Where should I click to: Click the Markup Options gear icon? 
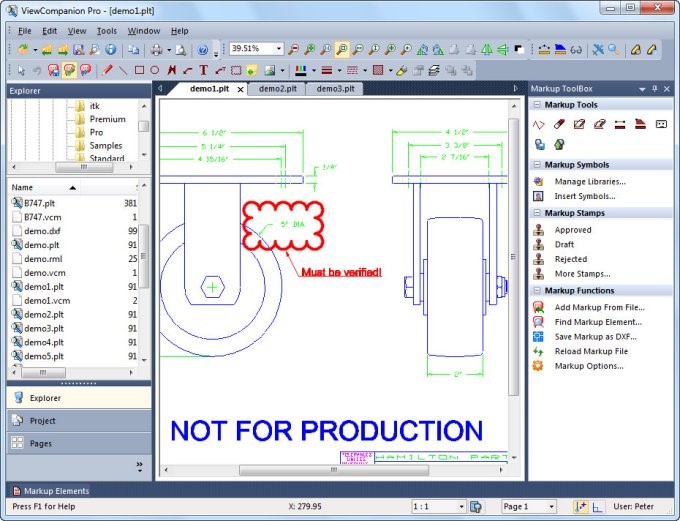538,366
